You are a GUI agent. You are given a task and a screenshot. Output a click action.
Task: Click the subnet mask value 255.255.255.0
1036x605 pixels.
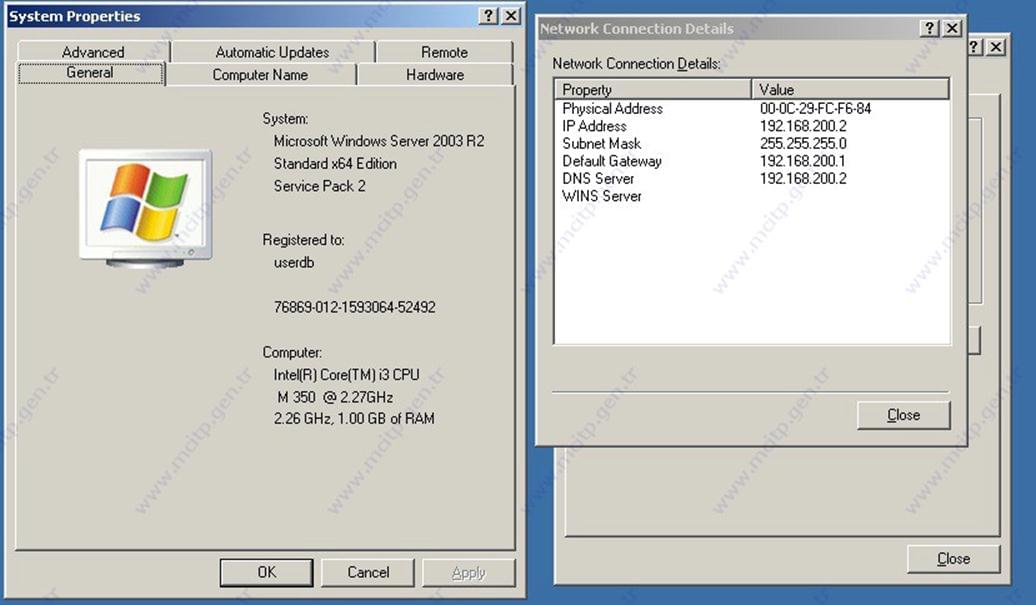click(803, 143)
